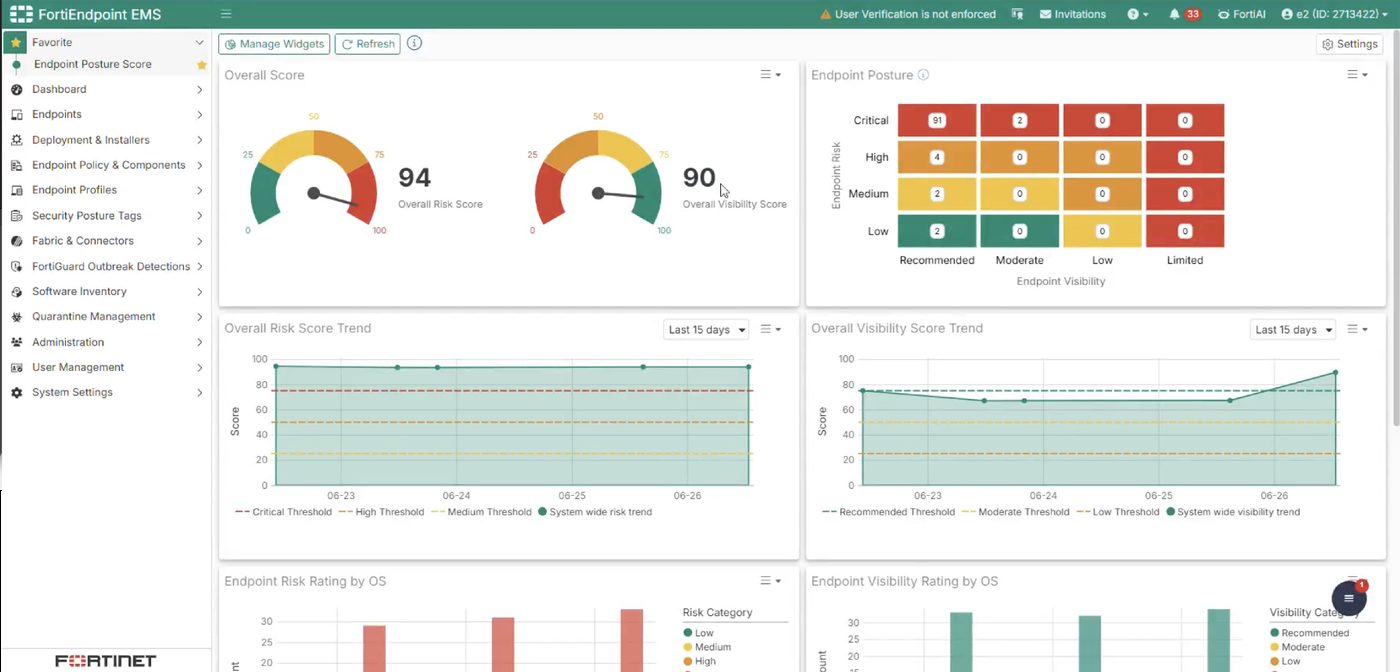Click the Critical/Recommended cell showing 91

(x=937, y=120)
